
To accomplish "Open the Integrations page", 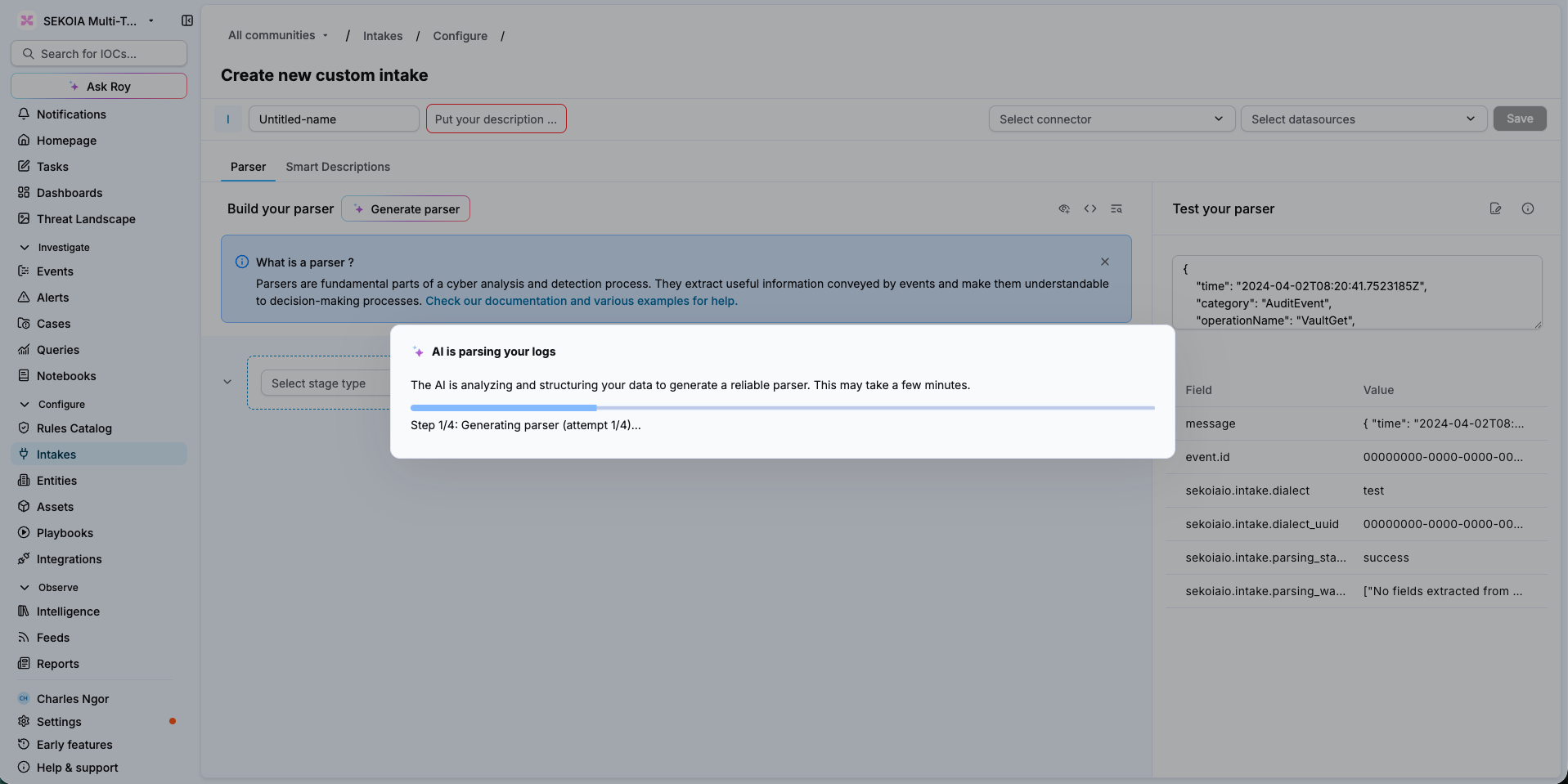I will [69, 559].
